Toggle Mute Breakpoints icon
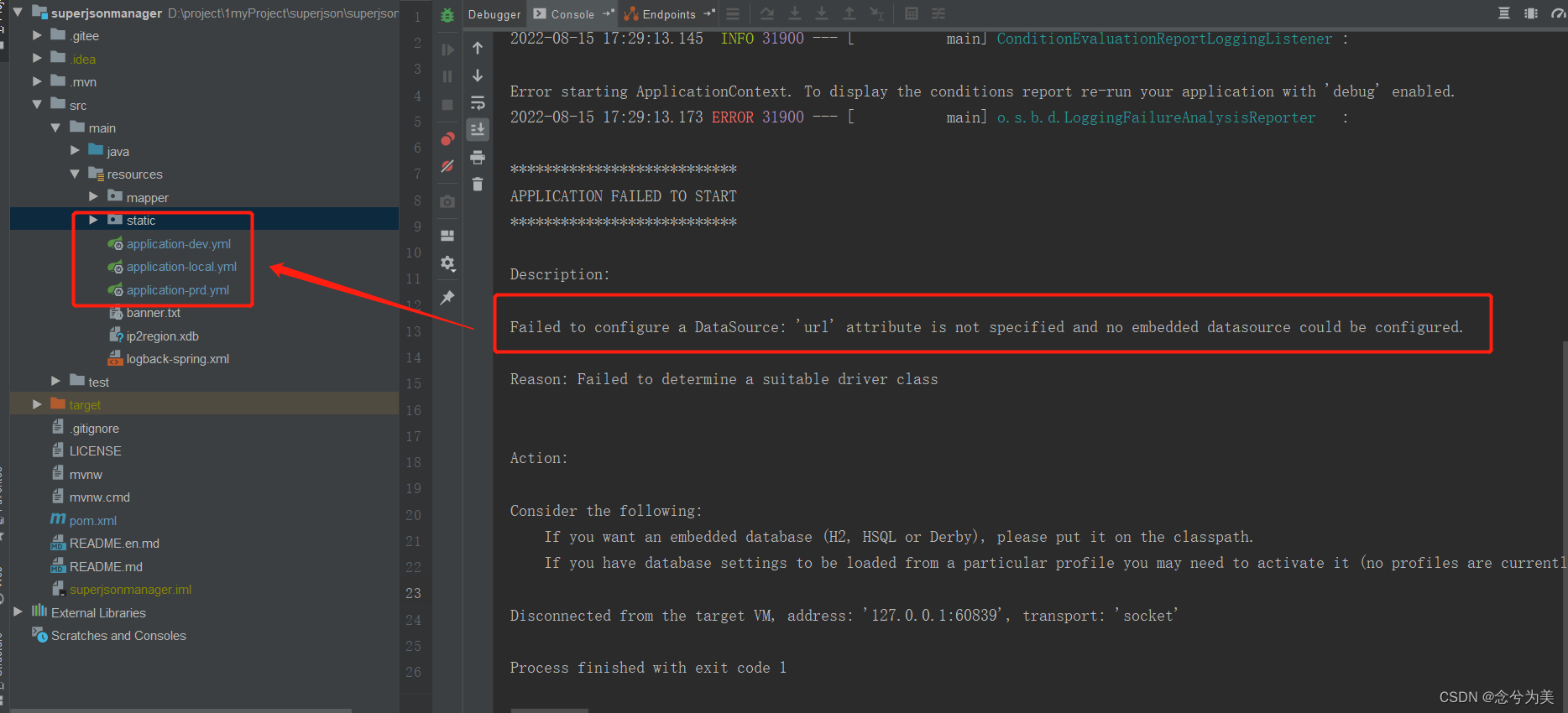 (x=447, y=166)
